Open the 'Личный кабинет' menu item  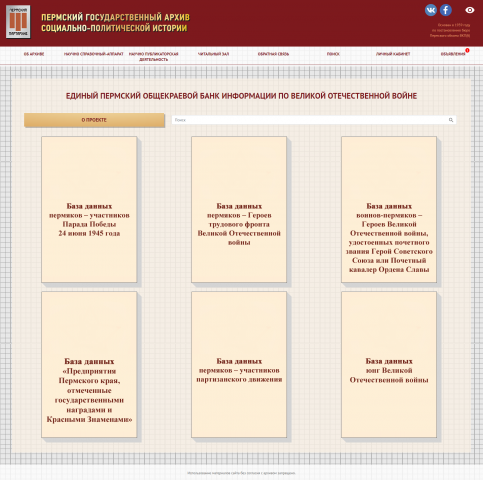393,54
